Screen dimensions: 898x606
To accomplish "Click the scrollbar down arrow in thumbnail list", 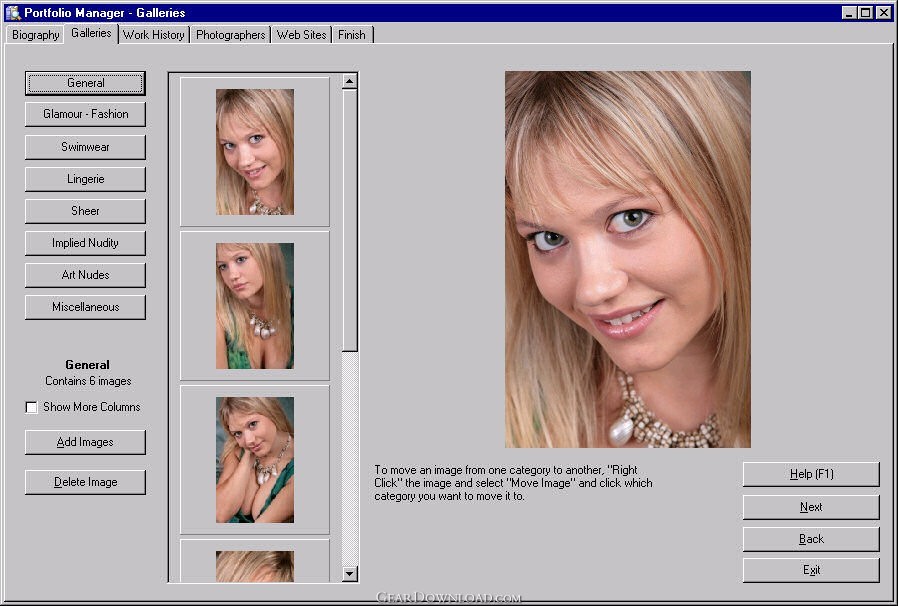I will pyautogui.click(x=349, y=573).
